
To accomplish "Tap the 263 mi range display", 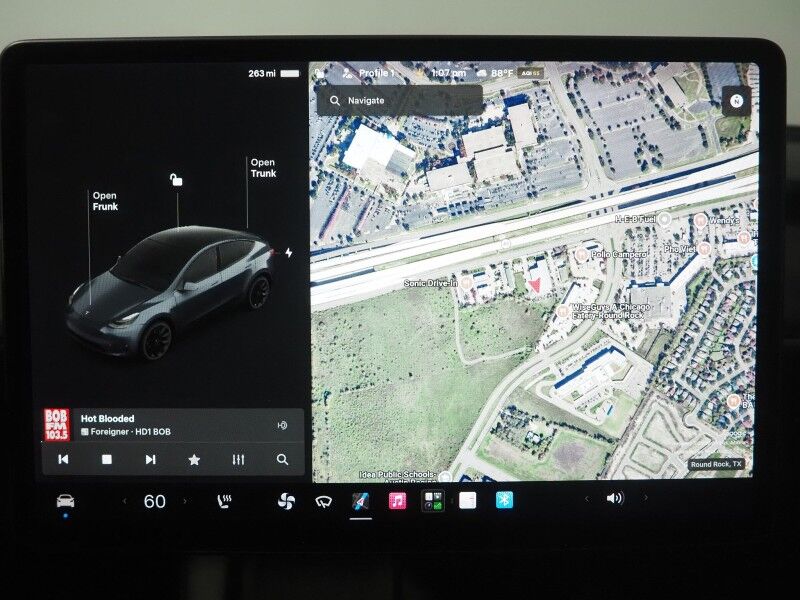I will (262, 73).
